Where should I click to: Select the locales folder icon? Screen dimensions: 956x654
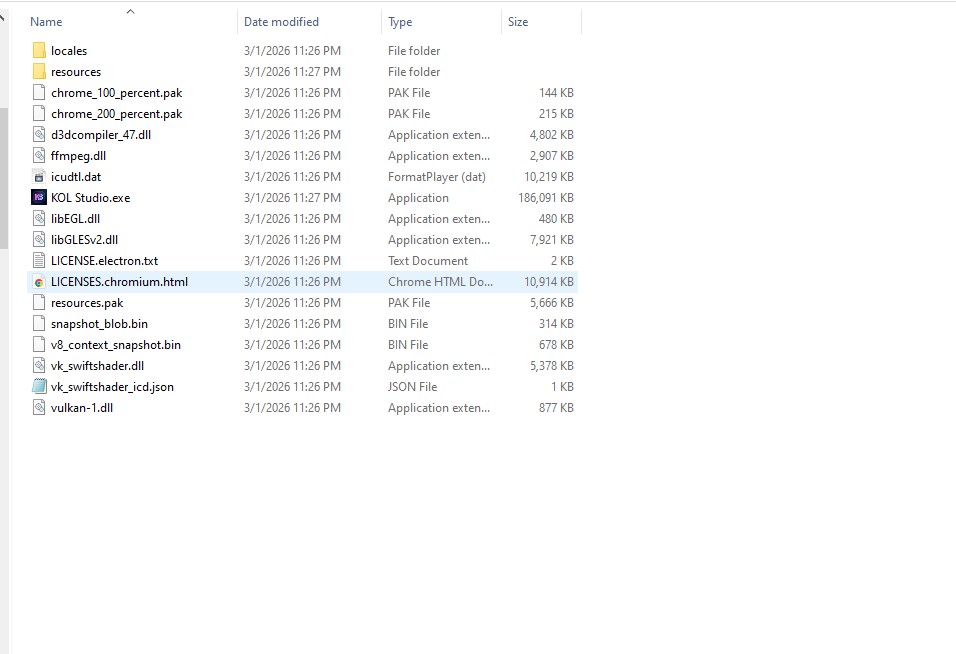pyautogui.click(x=39, y=51)
